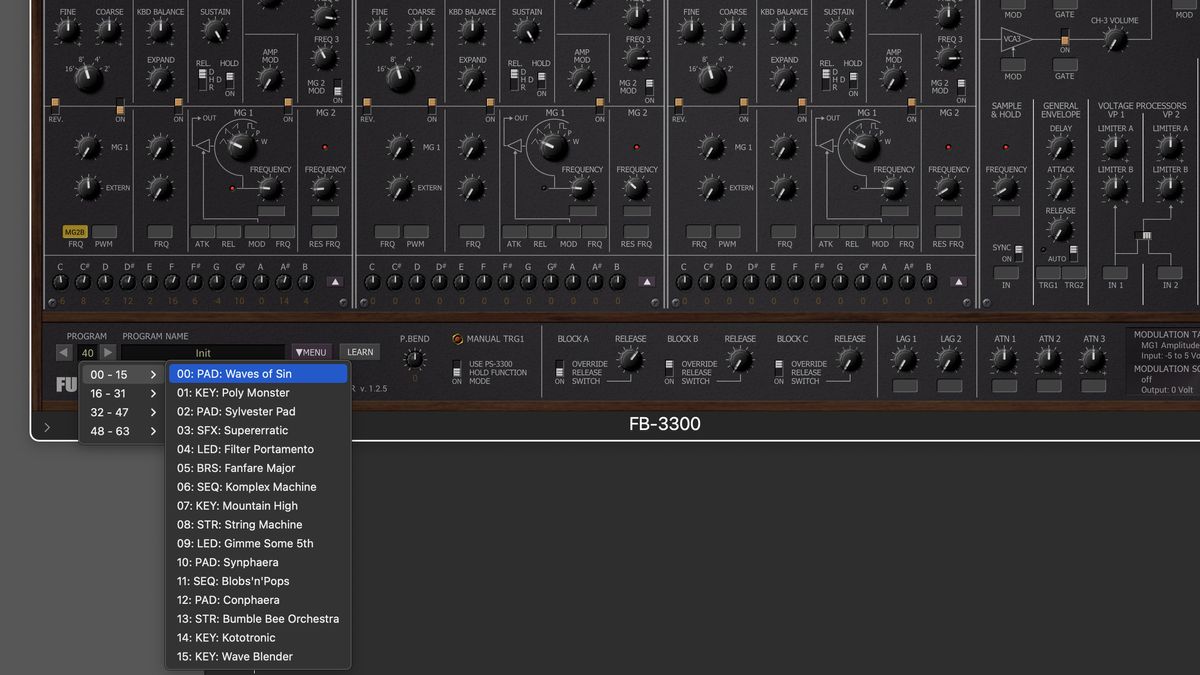Choose preset 05: BRS: Fanfare Major
This screenshot has height=675, width=1200.
[x=258, y=468]
